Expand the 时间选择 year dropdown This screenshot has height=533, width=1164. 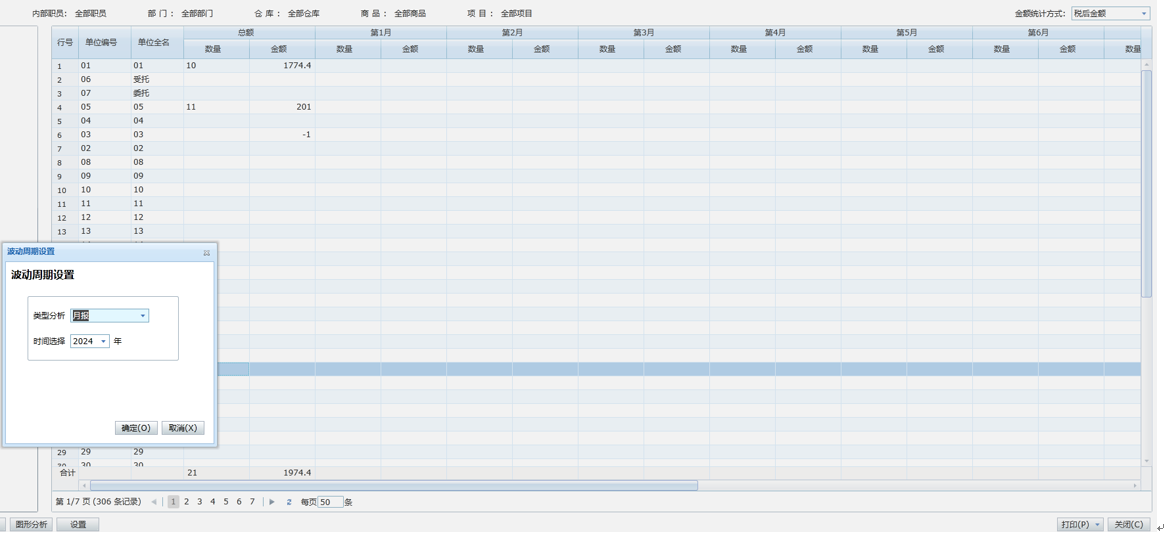coord(103,342)
